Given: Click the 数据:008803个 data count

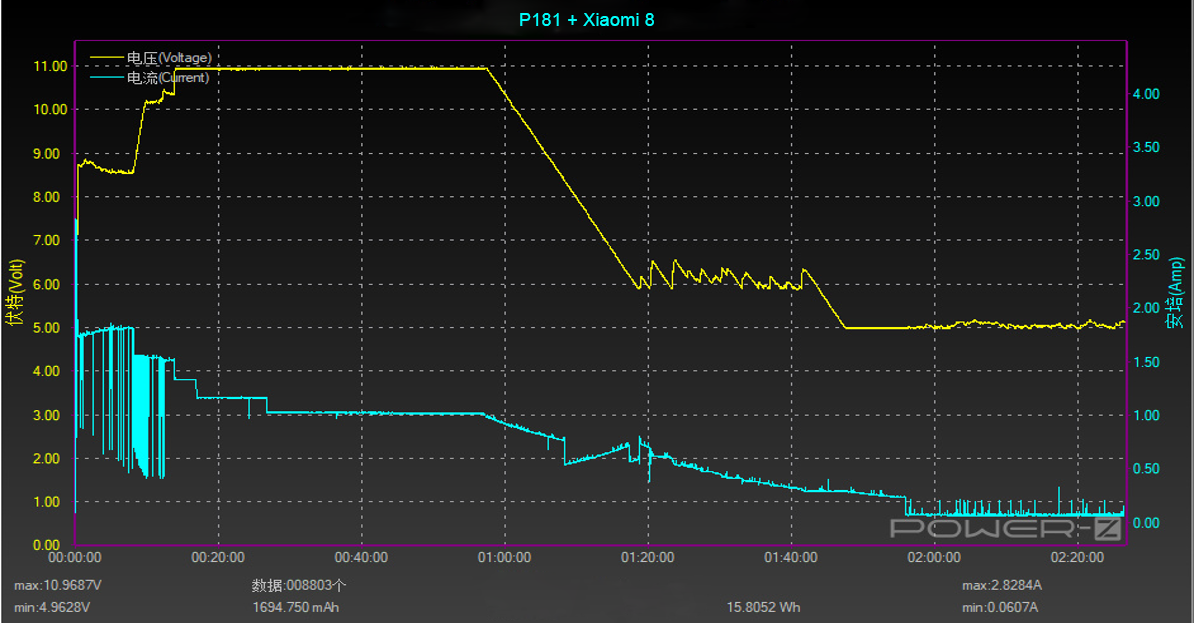Looking at the screenshot, I should point(298,586).
